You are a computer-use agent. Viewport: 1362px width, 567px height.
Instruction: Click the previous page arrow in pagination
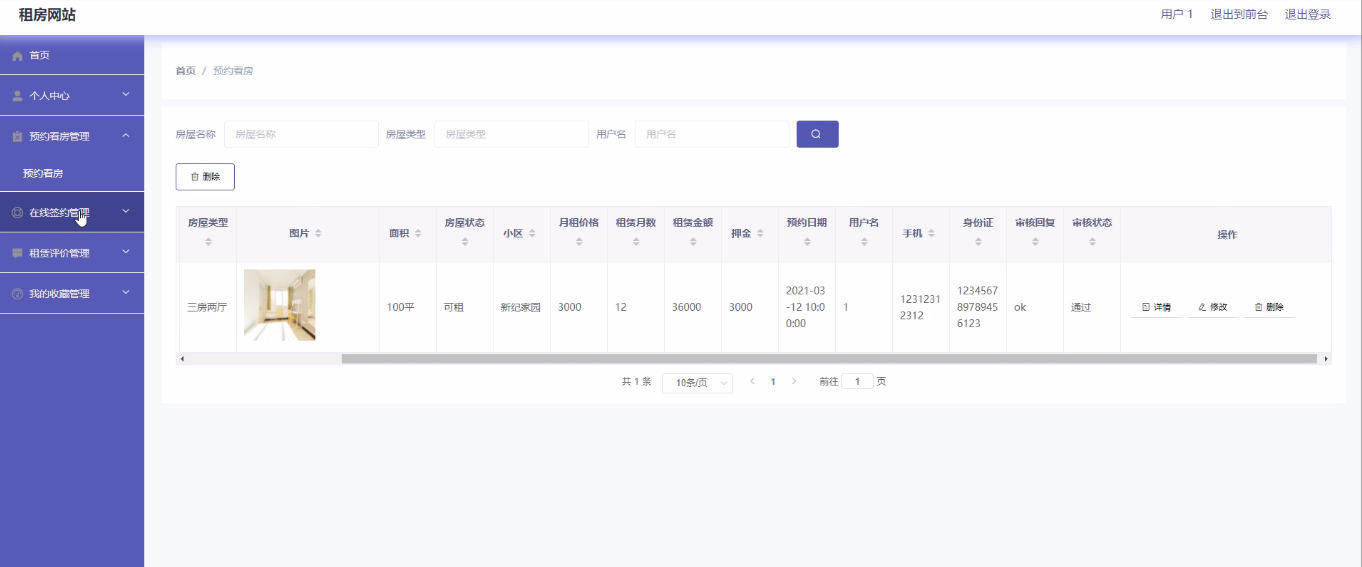(x=752, y=381)
